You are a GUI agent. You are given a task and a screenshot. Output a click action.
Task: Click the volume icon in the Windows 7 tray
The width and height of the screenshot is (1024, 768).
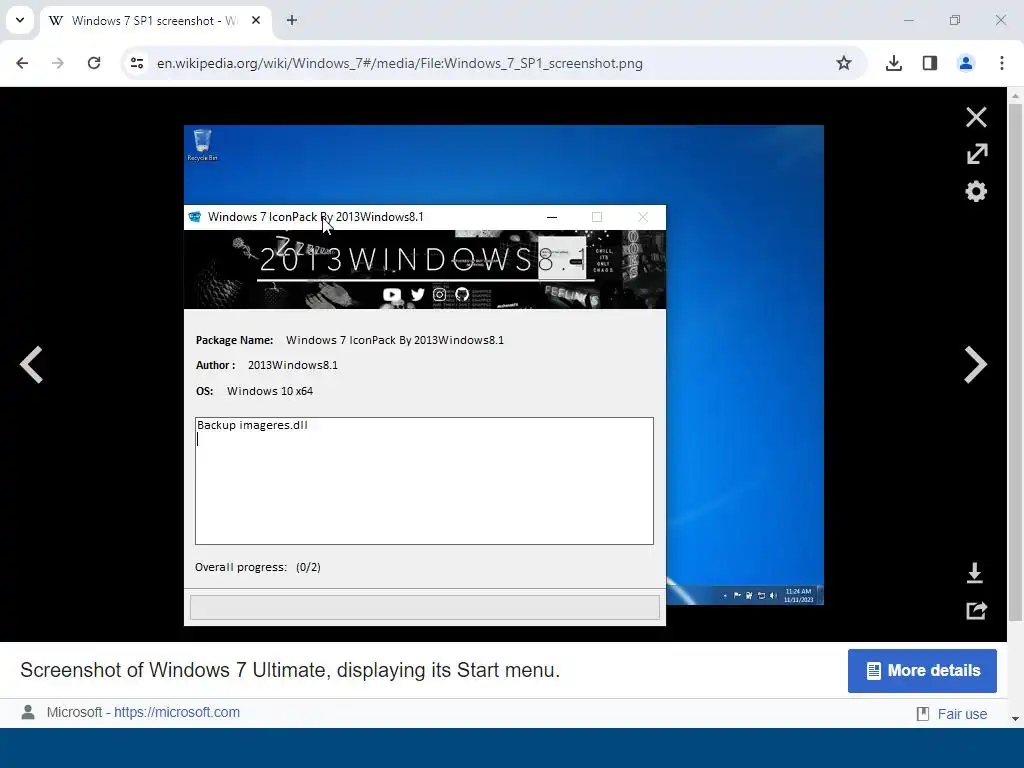(773, 596)
